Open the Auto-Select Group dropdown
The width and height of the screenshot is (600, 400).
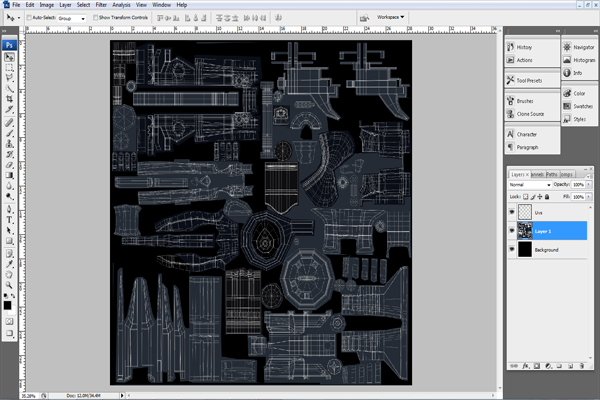click(x=72, y=18)
